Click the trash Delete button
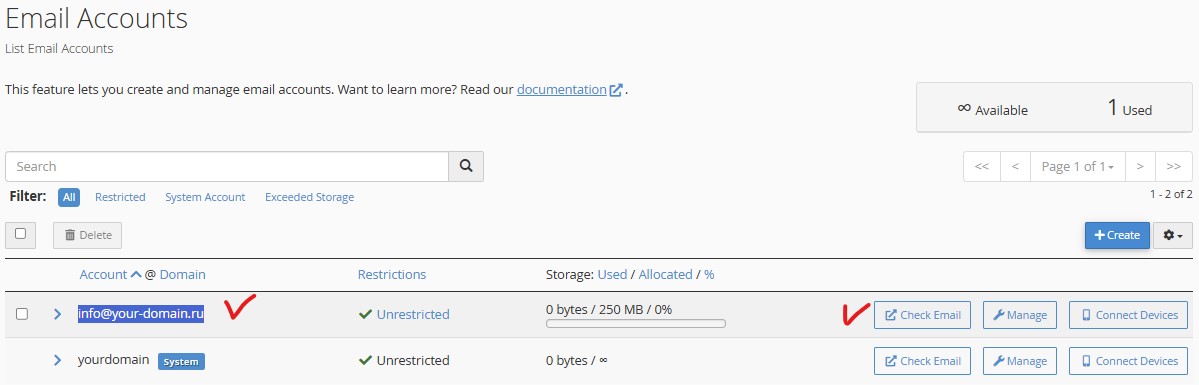Image resolution: width=1199 pixels, height=385 pixels. [87, 235]
